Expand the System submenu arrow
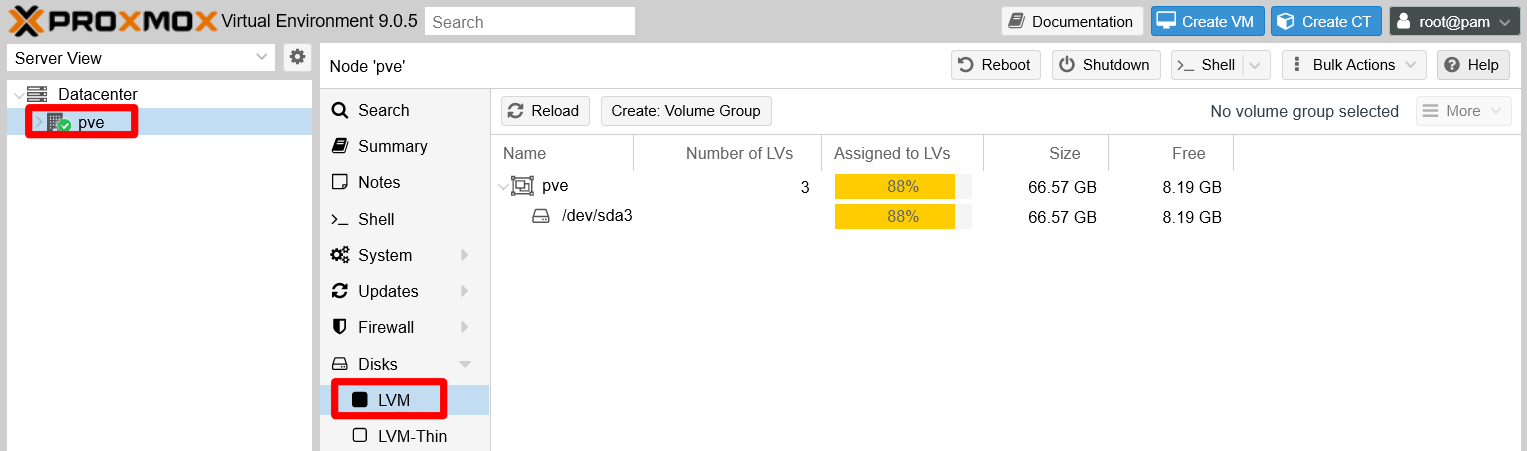 pyautogui.click(x=464, y=255)
